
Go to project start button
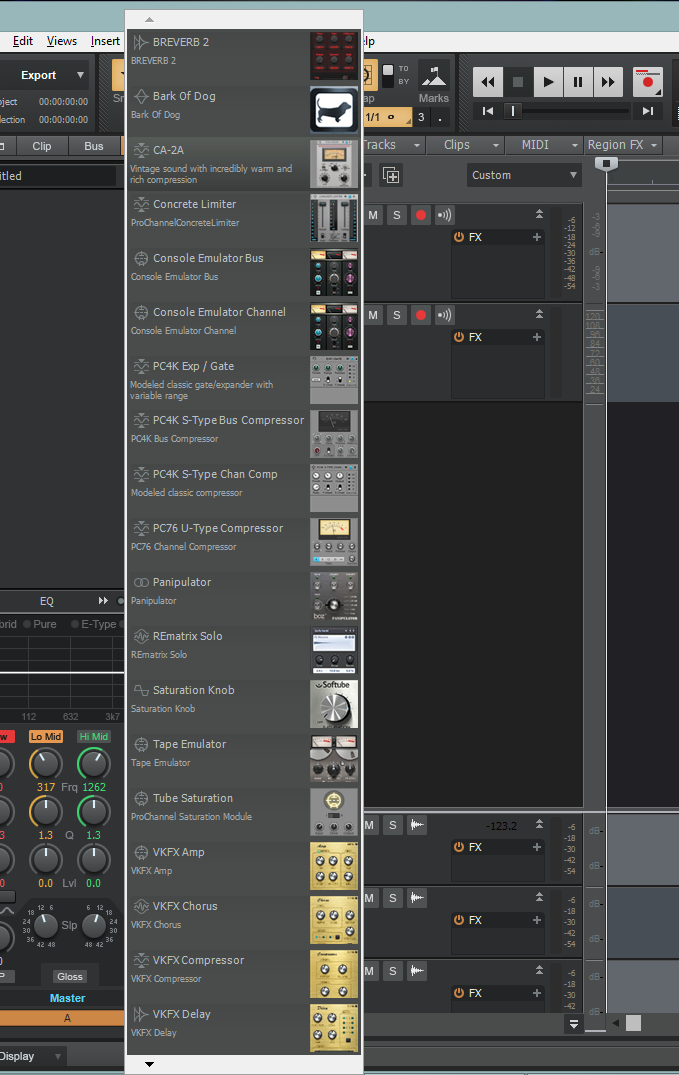(488, 111)
